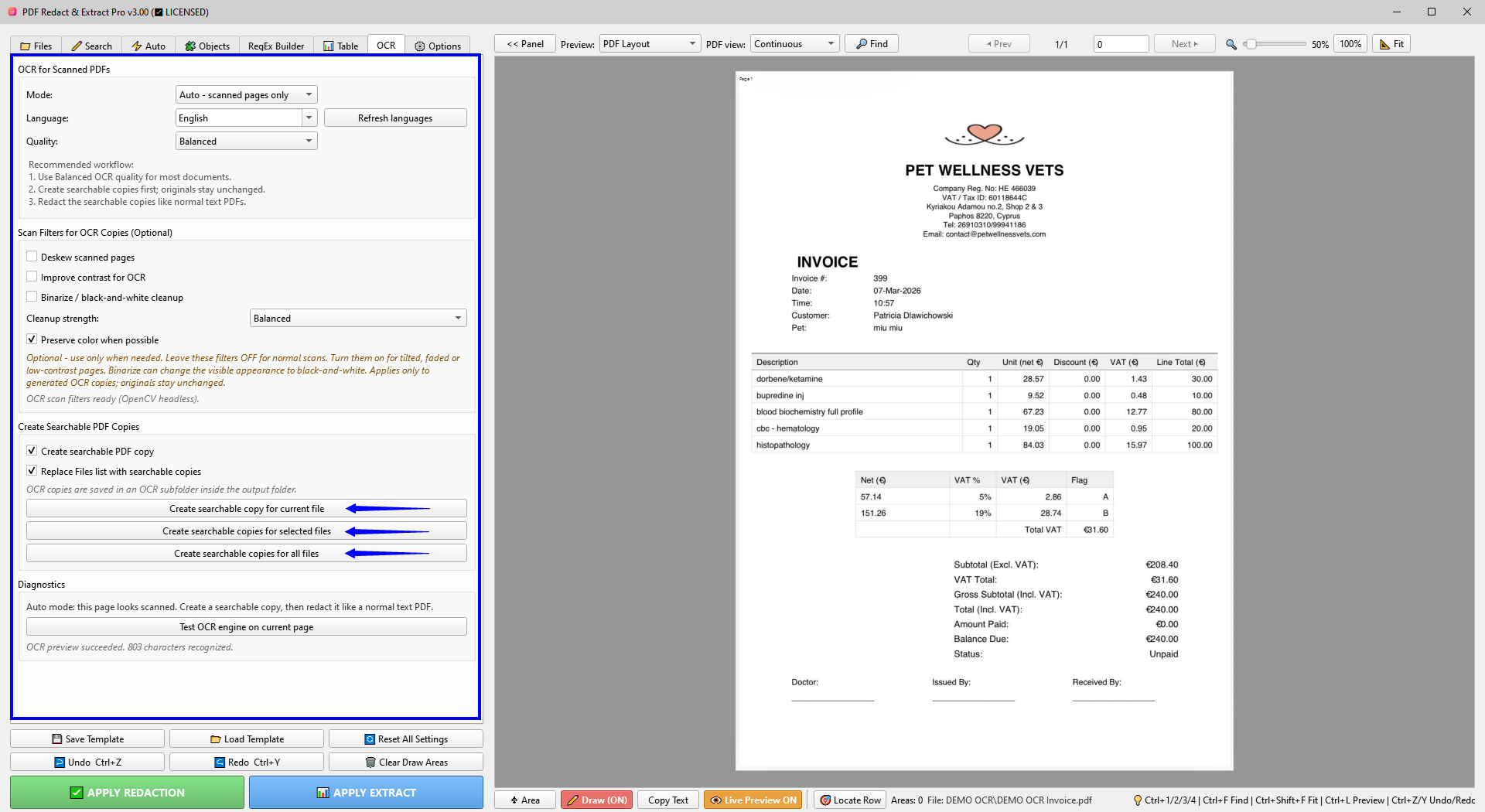Open the Quality dropdown
This screenshot has height=812, width=1485.
point(246,141)
